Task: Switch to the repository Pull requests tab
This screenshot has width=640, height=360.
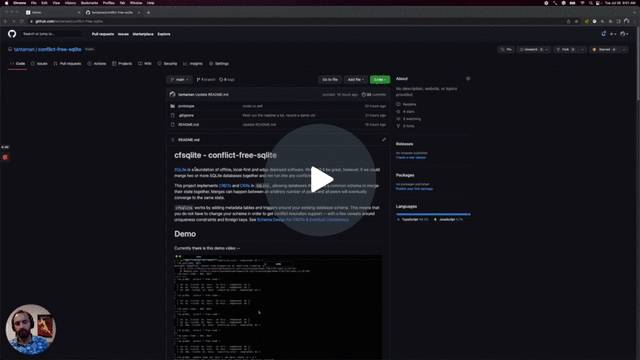Action: click(x=67, y=64)
